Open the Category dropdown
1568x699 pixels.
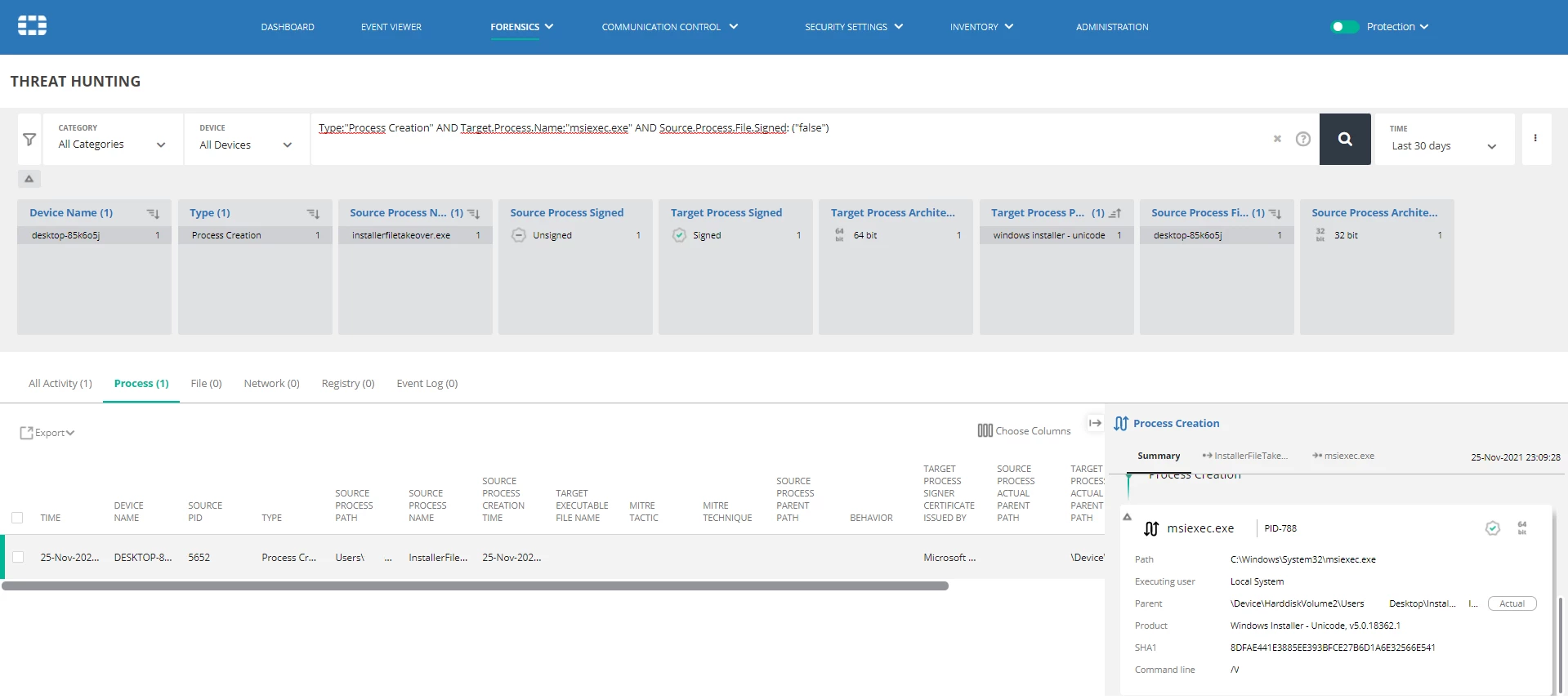(x=112, y=139)
